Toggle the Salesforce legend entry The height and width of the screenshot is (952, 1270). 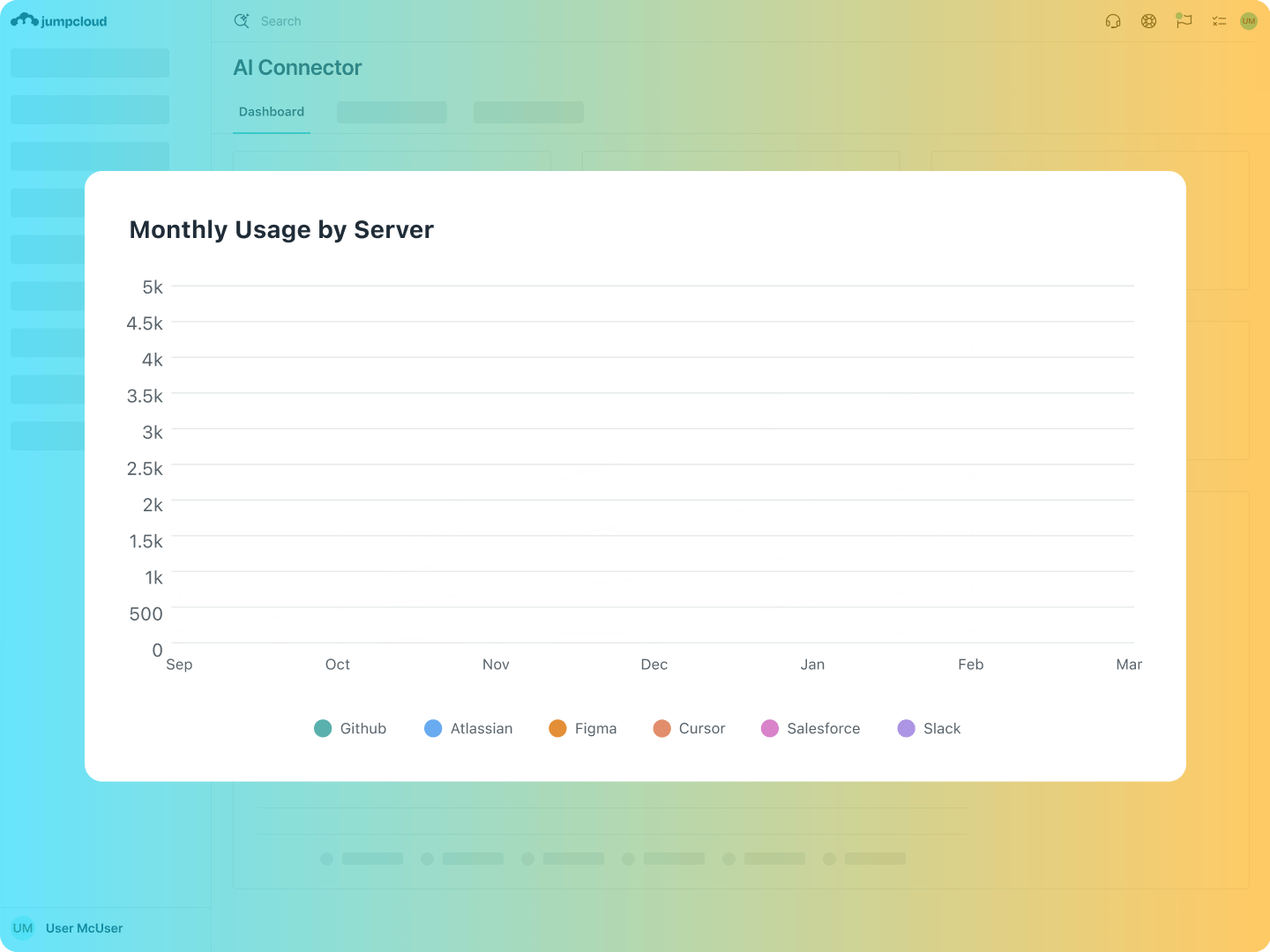(811, 728)
